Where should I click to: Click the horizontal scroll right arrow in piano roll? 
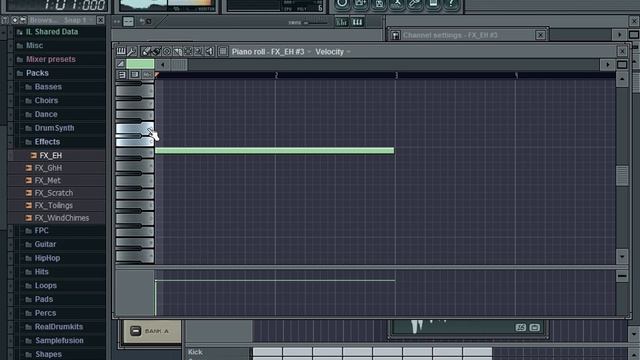click(x=608, y=64)
